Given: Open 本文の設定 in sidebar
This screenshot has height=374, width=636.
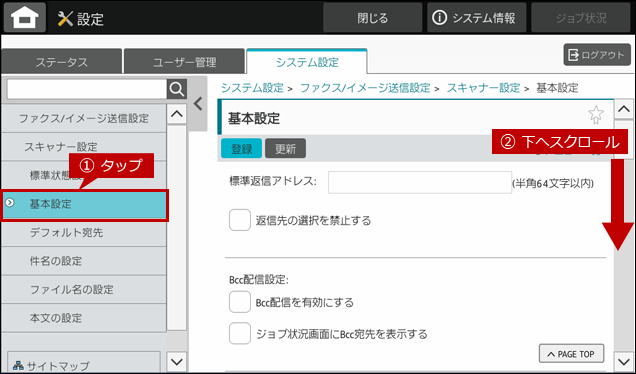Looking at the screenshot, I should point(84,318).
